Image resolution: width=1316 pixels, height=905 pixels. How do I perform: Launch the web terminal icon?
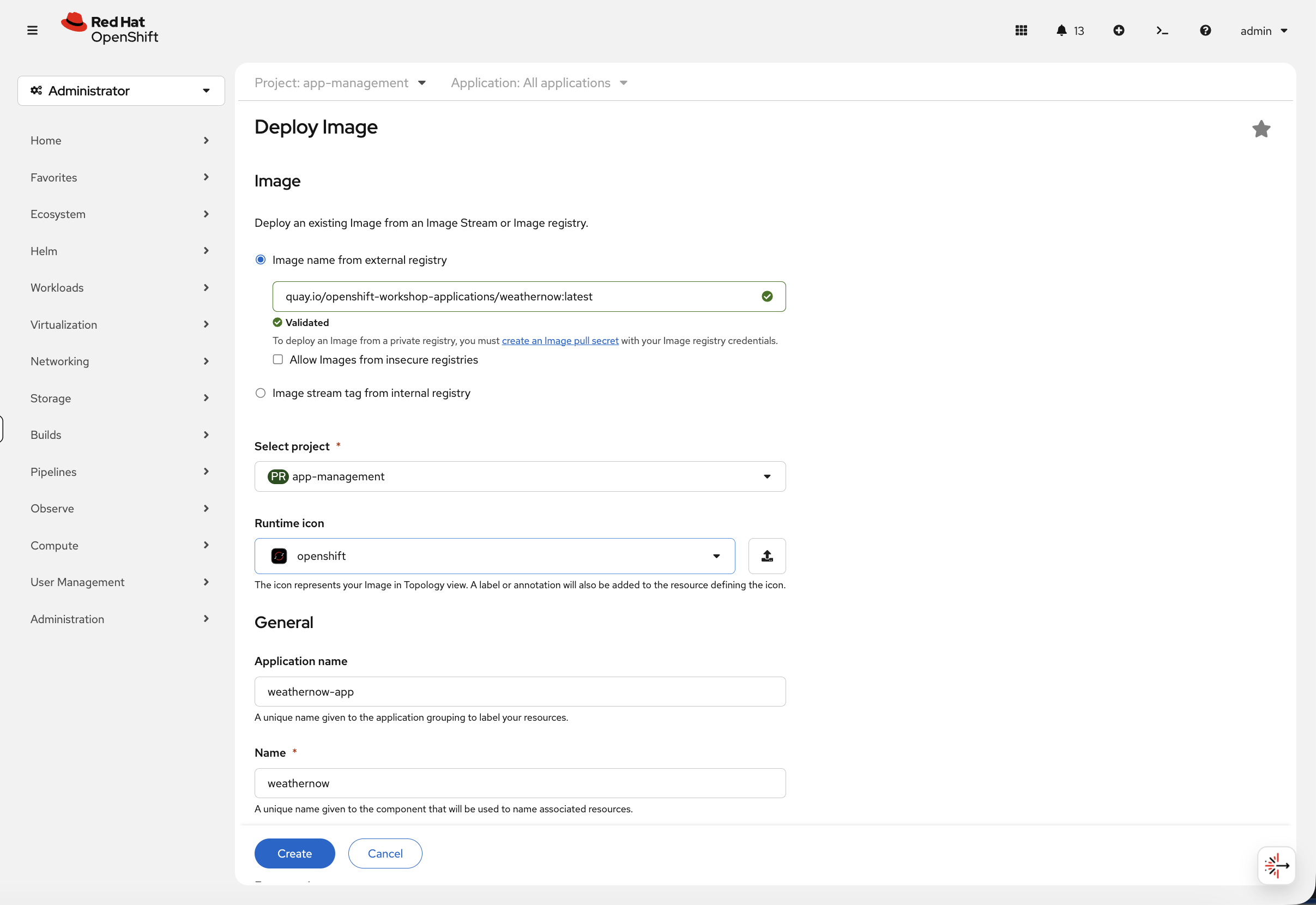[1162, 30]
